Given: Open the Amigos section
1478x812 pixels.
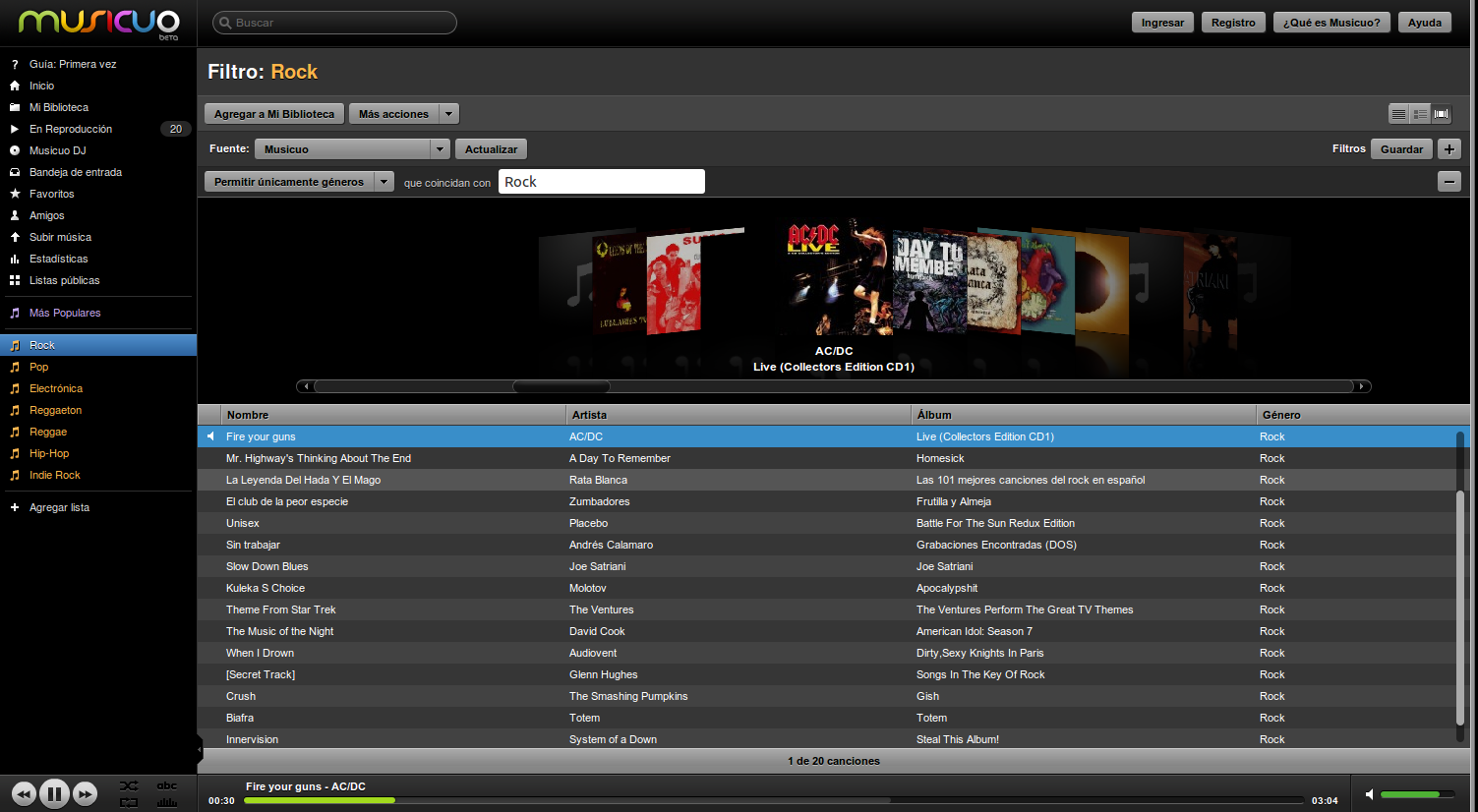Looking at the screenshot, I should pyautogui.click(x=47, y=215).
